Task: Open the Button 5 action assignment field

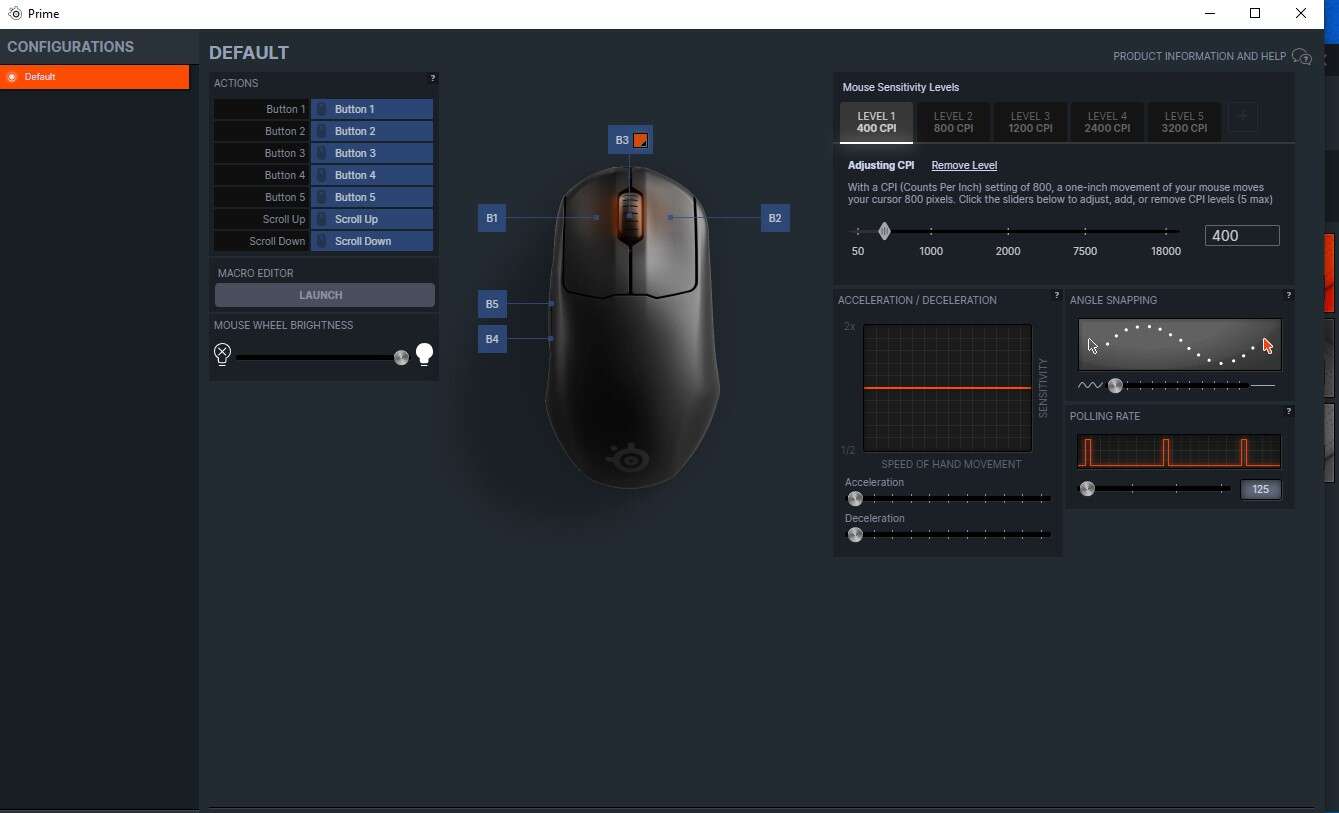Action: click(x=371, y=197)
